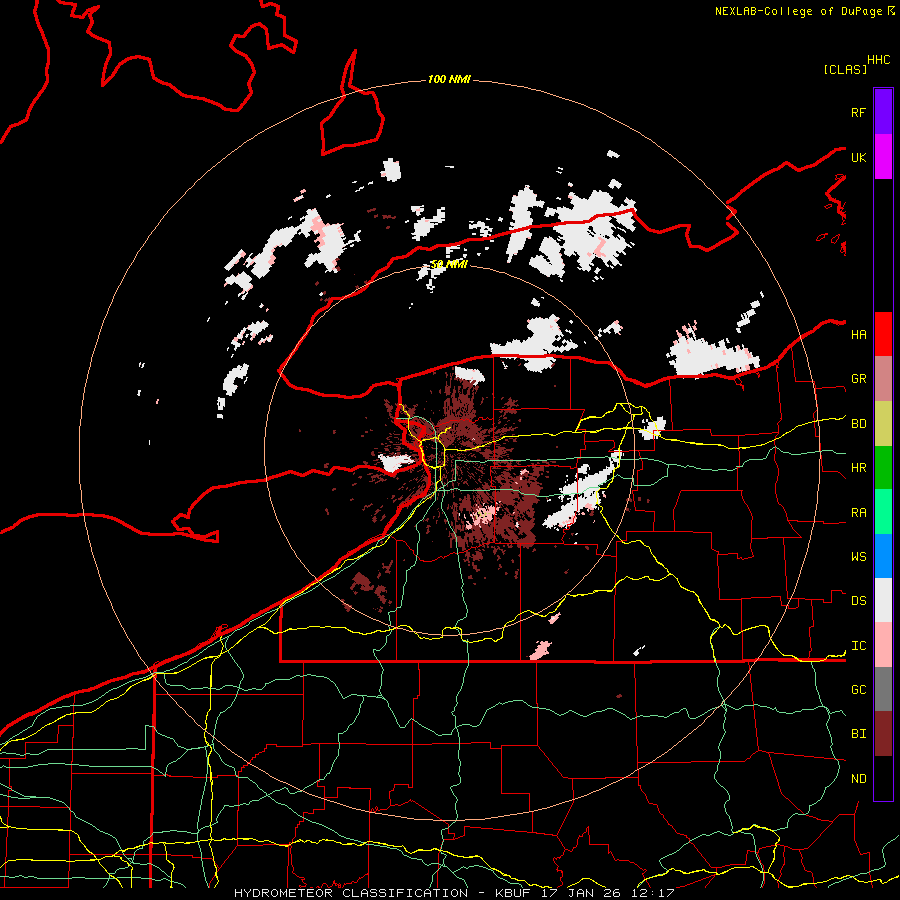
Task: Click the HR legend label
Action: point(858,468)
